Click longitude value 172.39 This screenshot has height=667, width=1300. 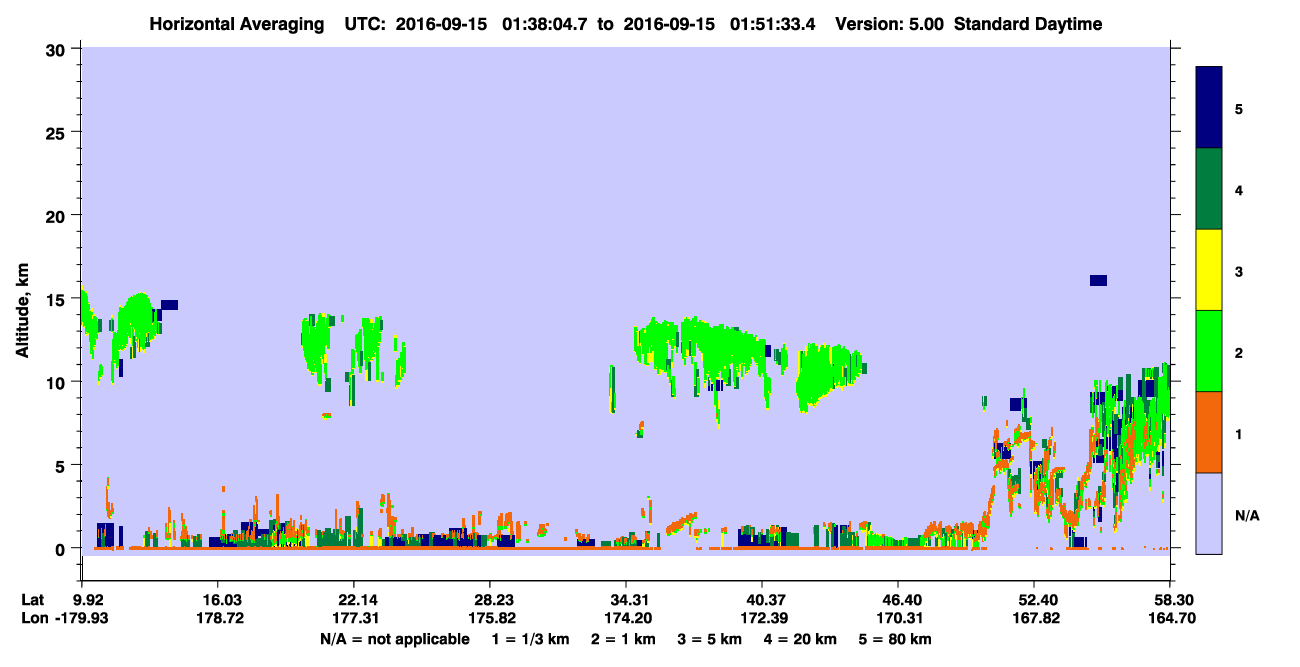[x=762, y=618]
